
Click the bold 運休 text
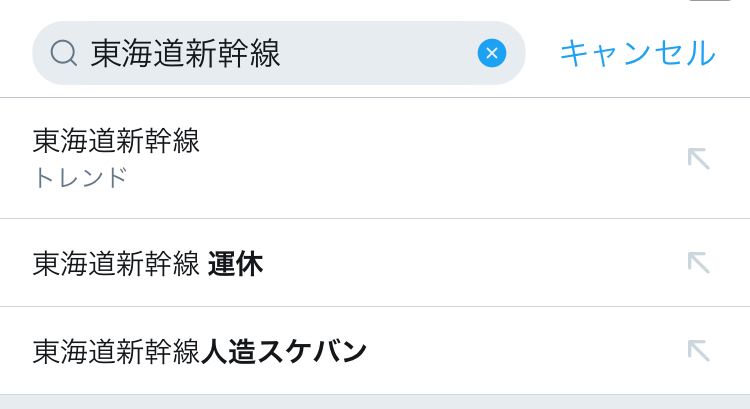pyautogui.click(x=236, y=264)
